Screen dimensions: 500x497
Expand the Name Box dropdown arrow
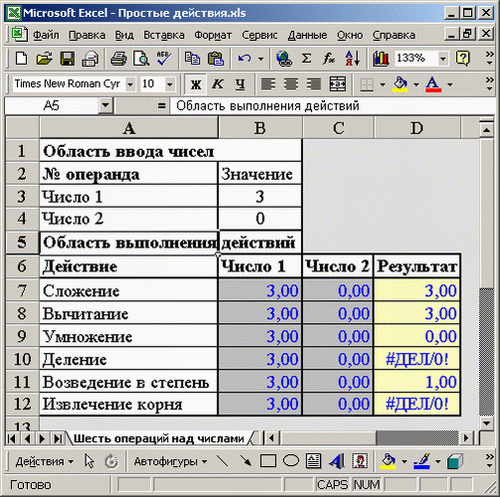click(x=105, y=106)
